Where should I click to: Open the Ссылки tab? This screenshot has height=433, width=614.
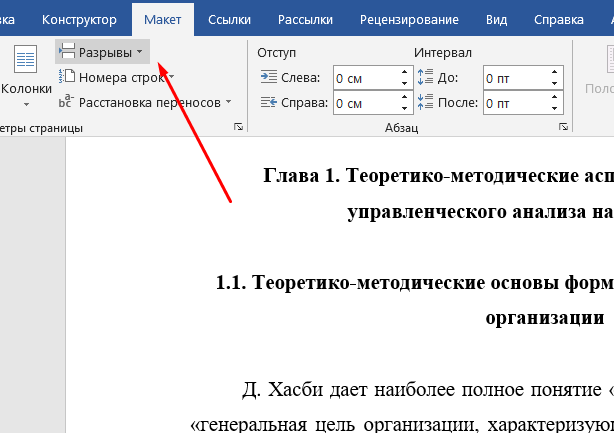229,20
